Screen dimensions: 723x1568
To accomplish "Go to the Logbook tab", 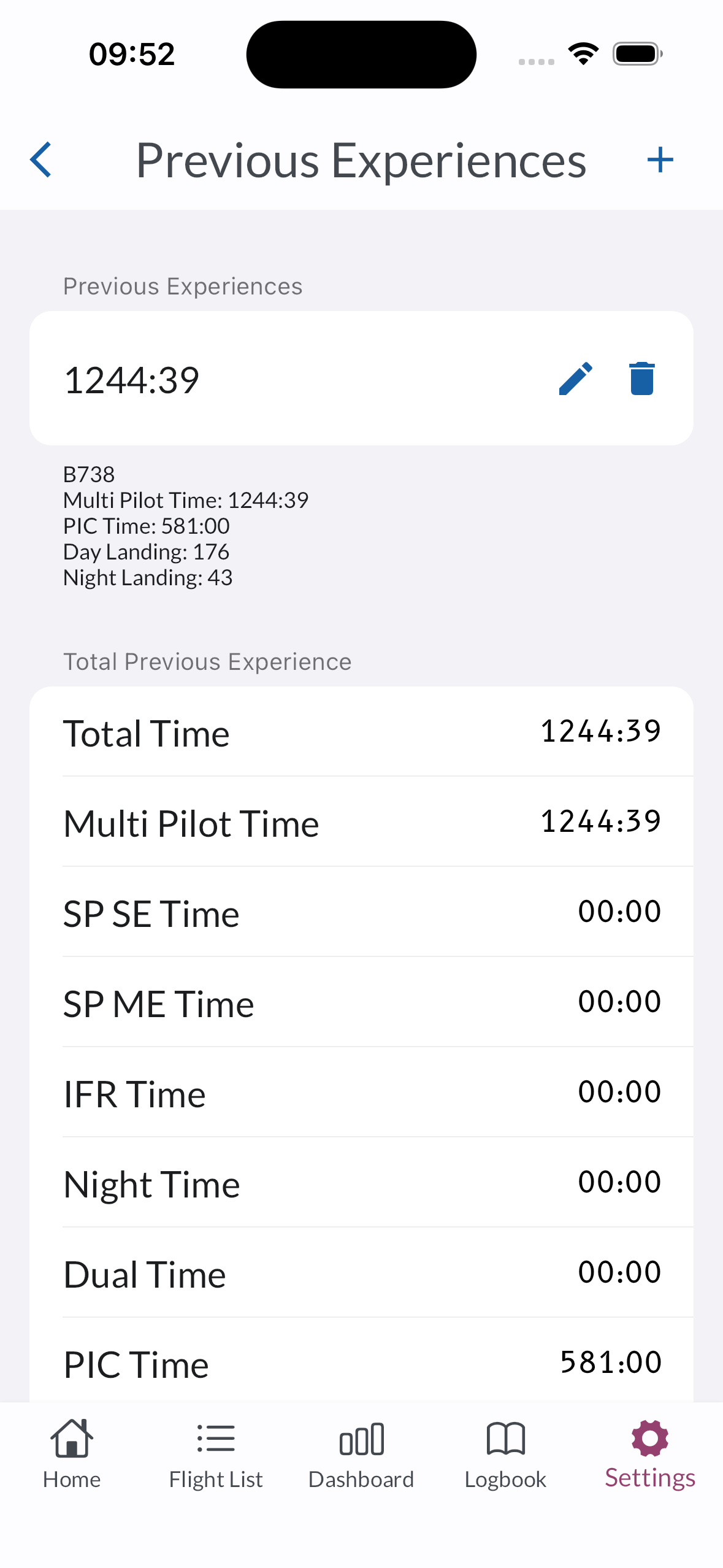I will click(x=505, y=1455).
